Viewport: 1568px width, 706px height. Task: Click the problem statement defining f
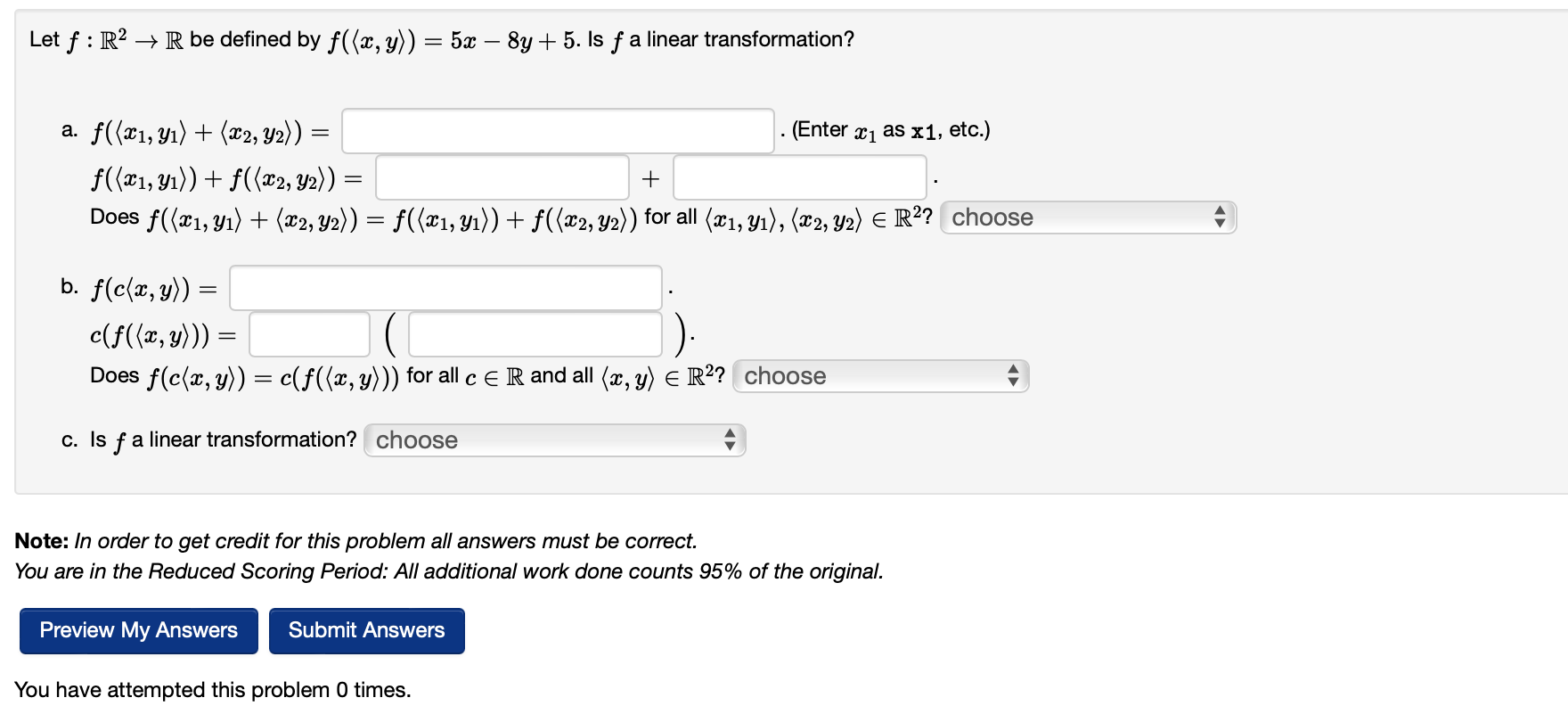pyautogui.click(x=441, y=38)
